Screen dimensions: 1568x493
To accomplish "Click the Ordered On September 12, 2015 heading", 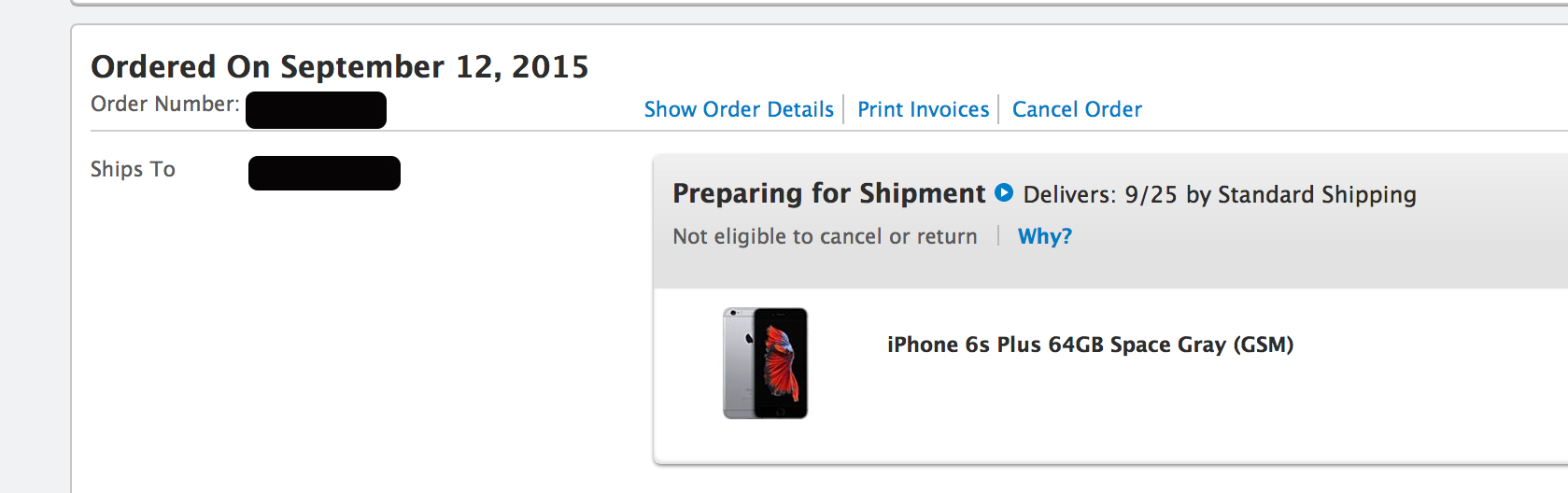I will point(340,66).
